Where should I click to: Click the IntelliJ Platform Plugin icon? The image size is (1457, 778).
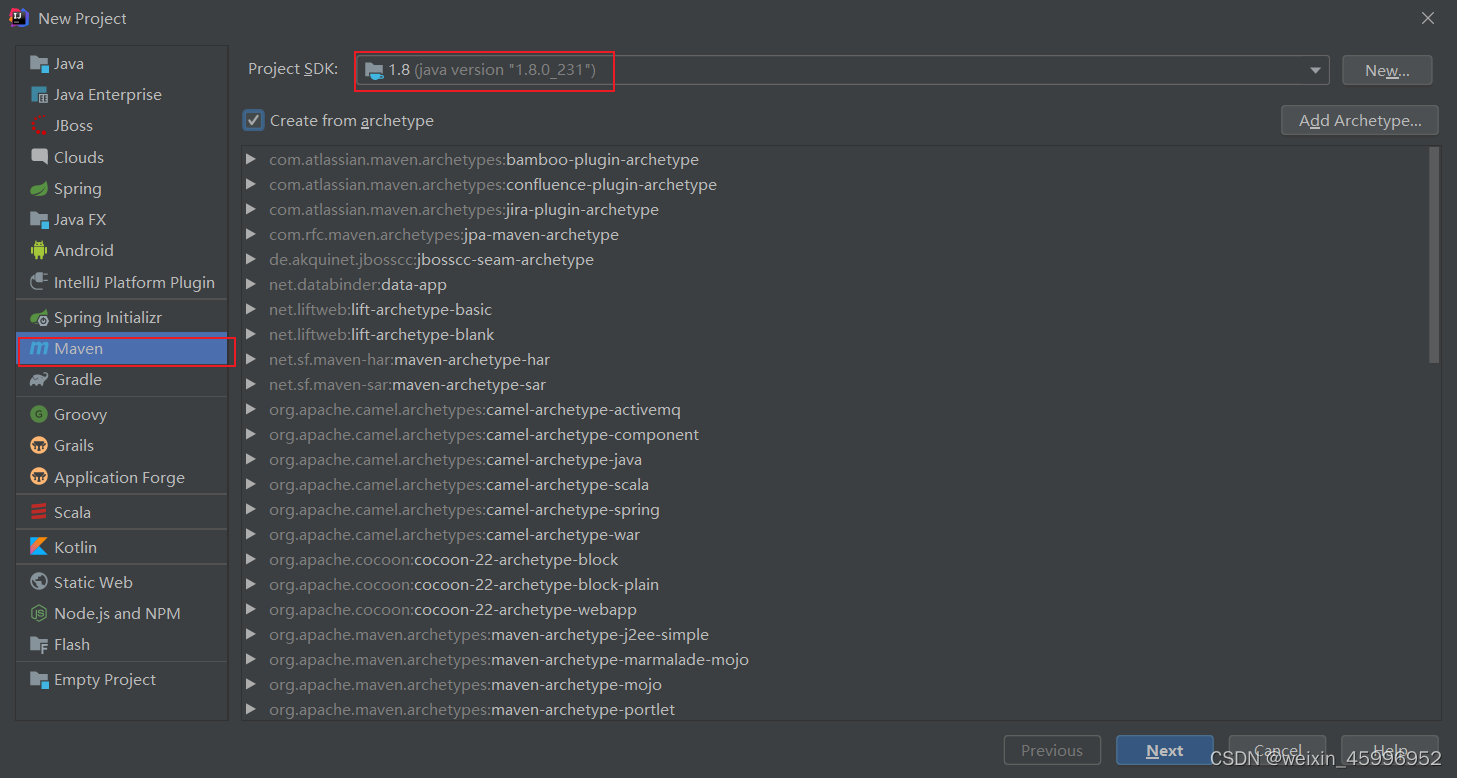click(x=39, y=282)
